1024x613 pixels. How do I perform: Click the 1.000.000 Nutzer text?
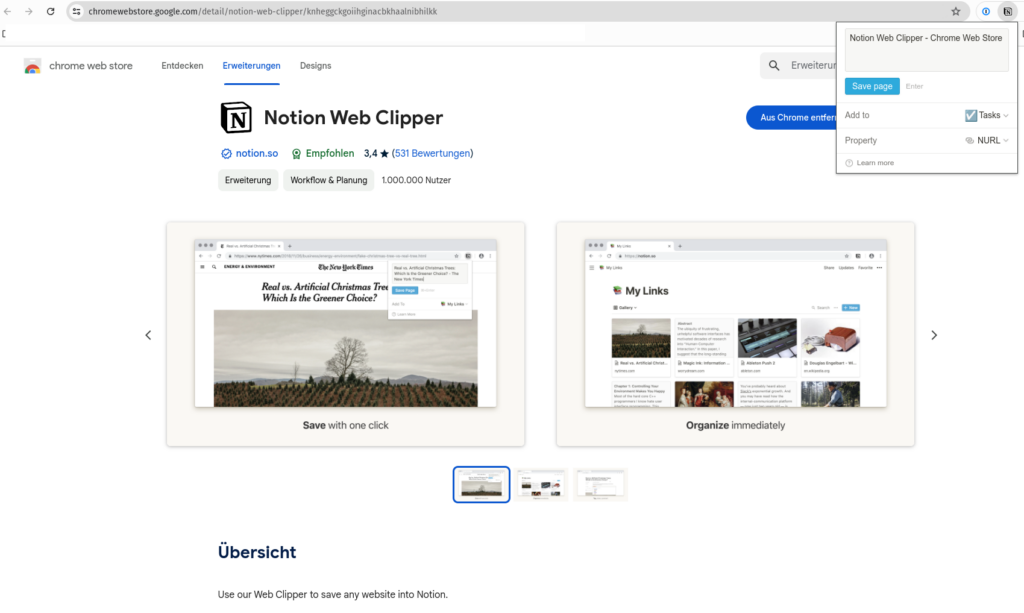coord(416,180)
